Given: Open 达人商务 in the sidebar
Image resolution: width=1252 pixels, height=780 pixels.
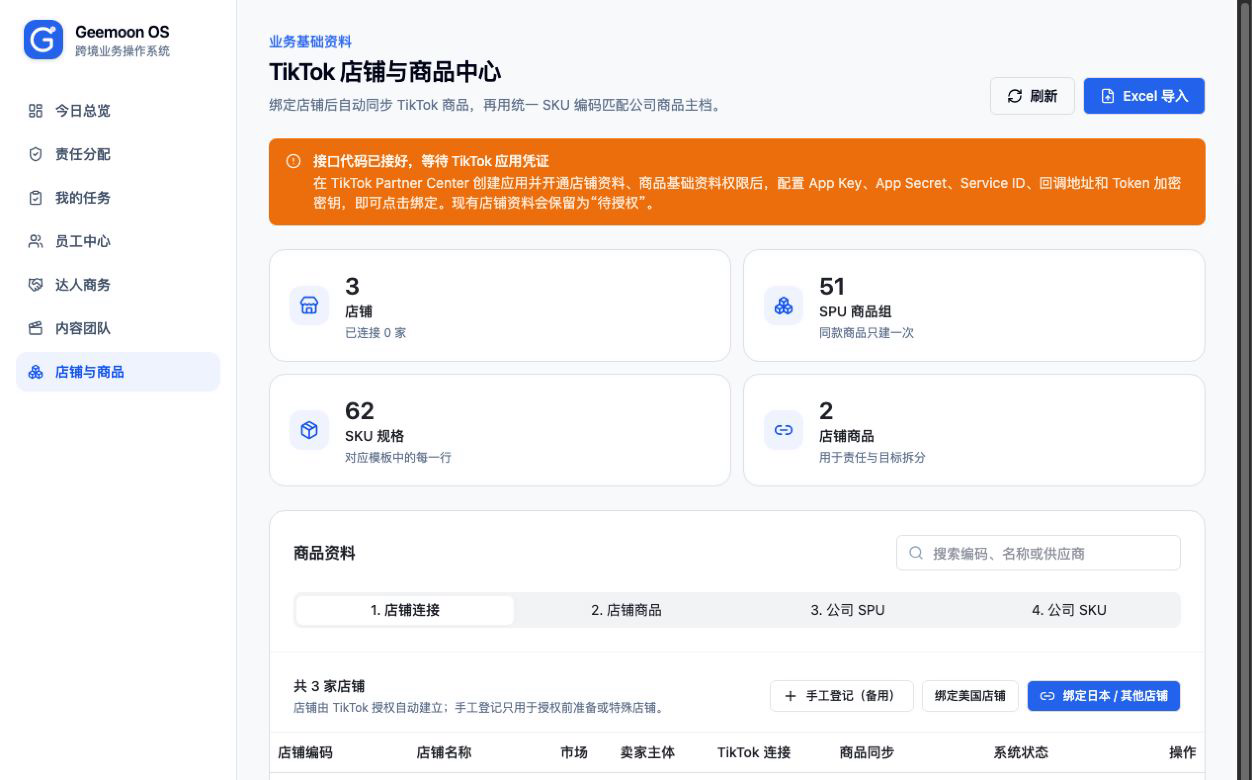Looking at the screenshot, I should coord(118,285).
